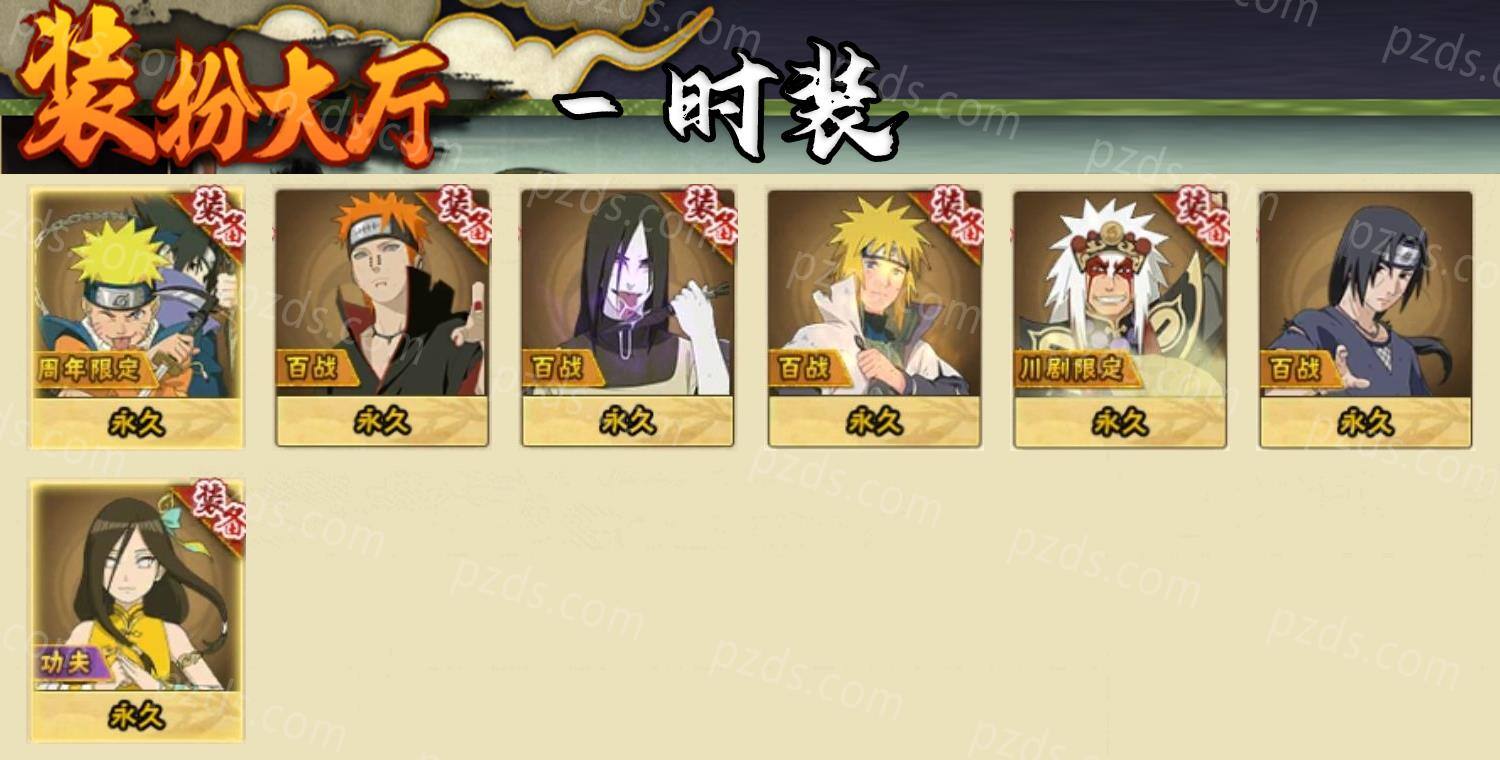
Task: Select the Naruto and Sasuke anniversary costume
Action: click(137, 317)
